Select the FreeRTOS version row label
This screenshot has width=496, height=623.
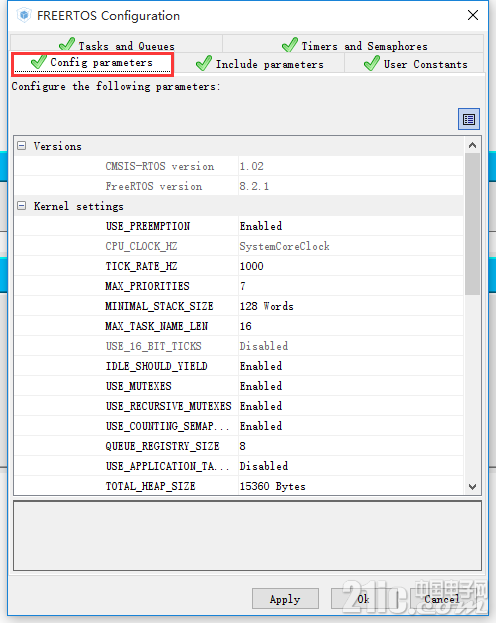tap(154, 186)
